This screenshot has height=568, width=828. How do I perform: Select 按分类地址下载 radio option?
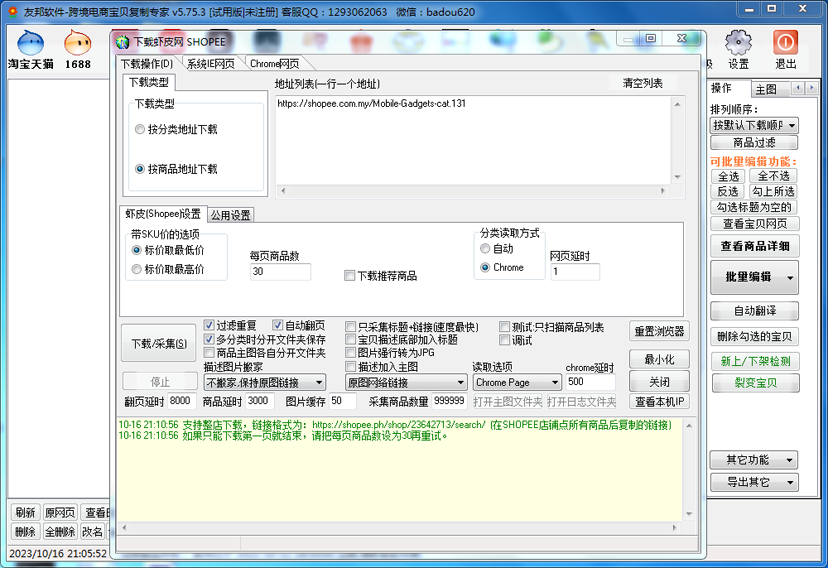(x=140, y=129)
